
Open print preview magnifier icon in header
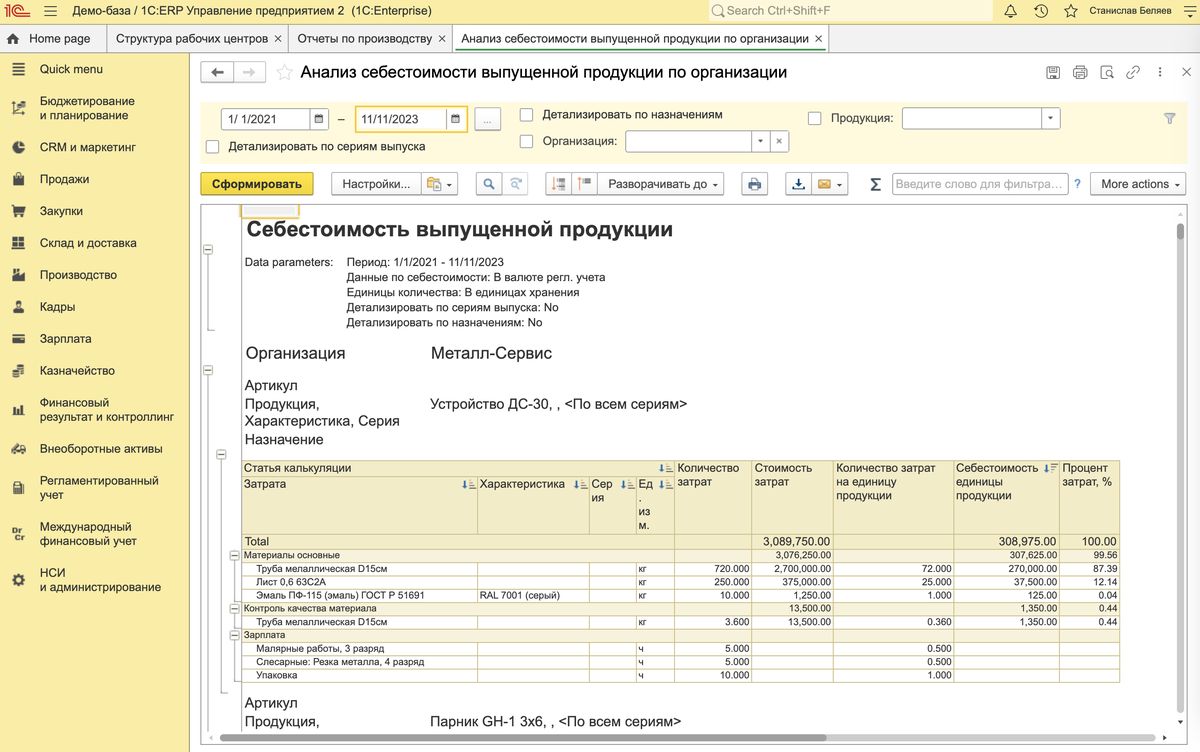[x=1106, y=71]
